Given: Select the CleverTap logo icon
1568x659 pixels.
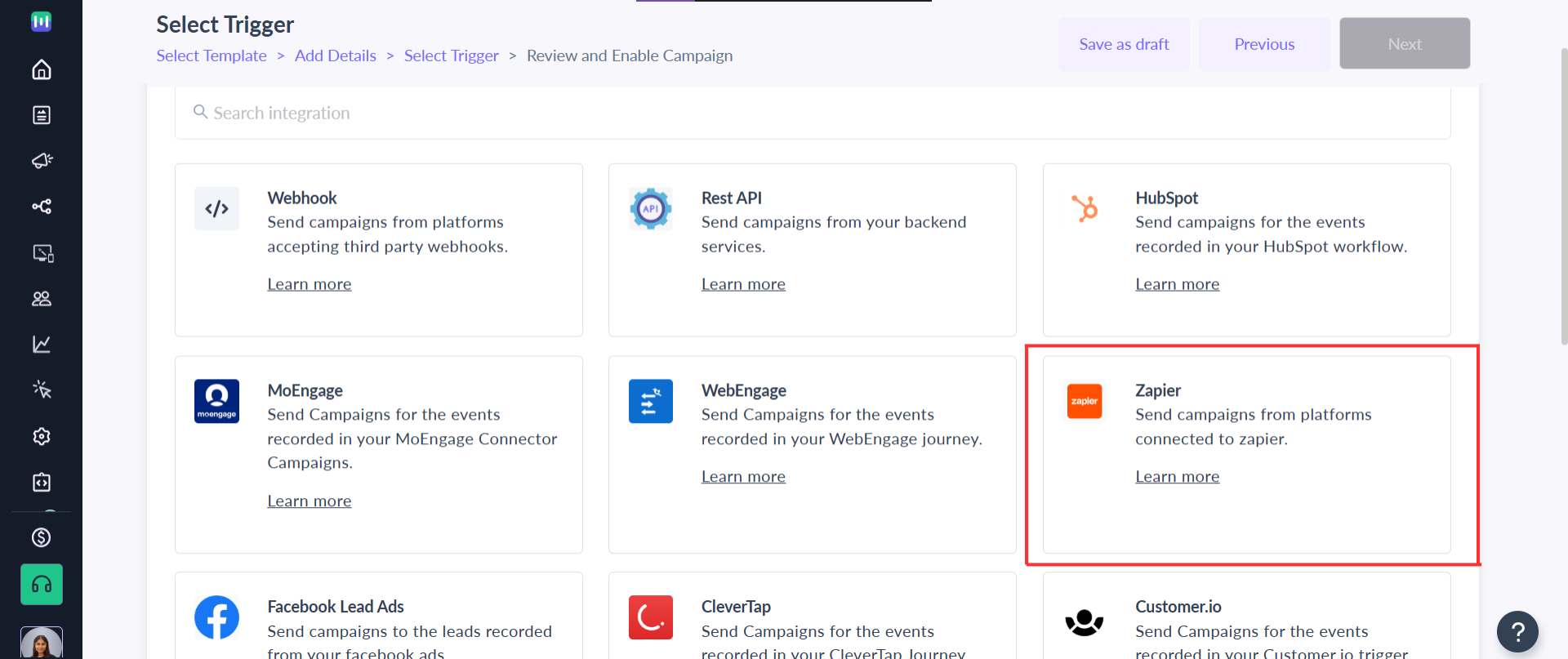Looking at the screenshot, I should (x=651, y=617).
